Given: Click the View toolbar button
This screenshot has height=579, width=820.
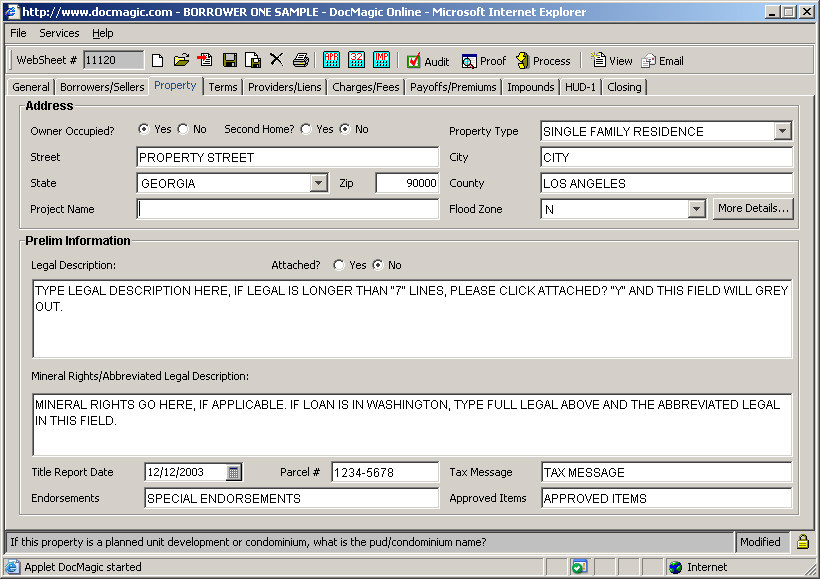Looking at the screenshot, I should click(611, 61).
